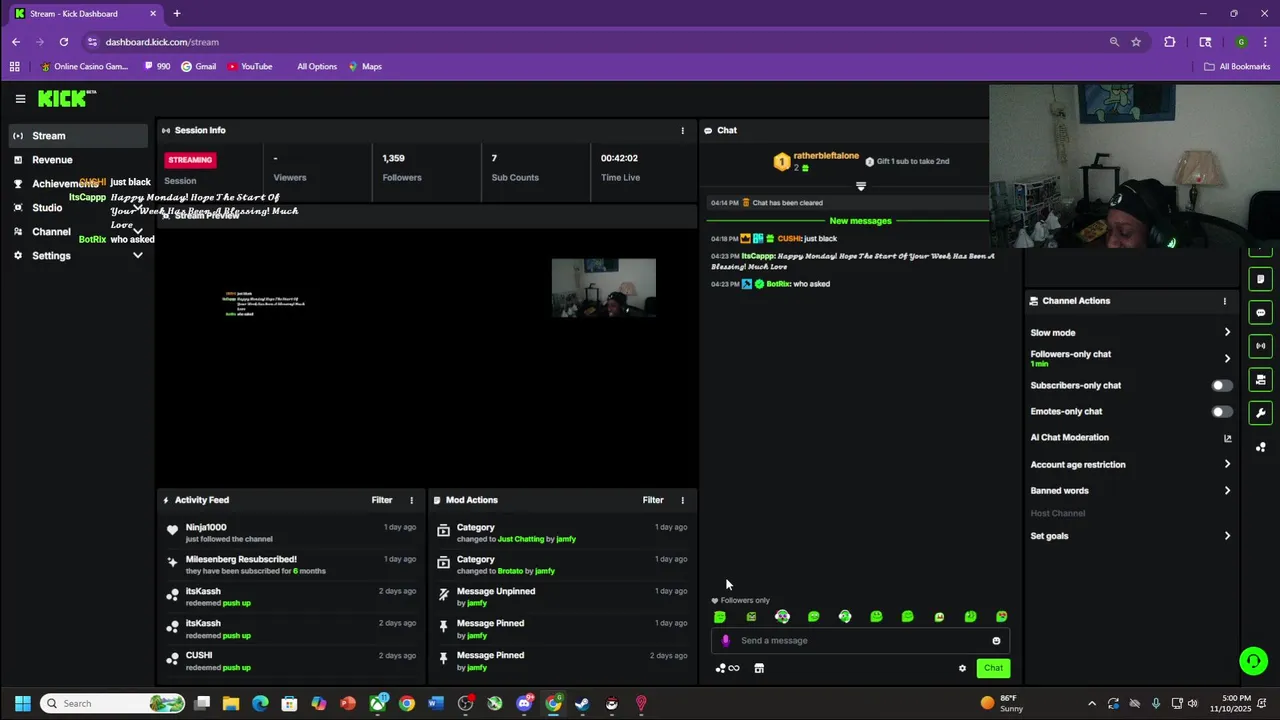Open Maps bookmark
The width and height of the screenshot is (1280, 720).
pyautogui.click(x=365, y=67)
